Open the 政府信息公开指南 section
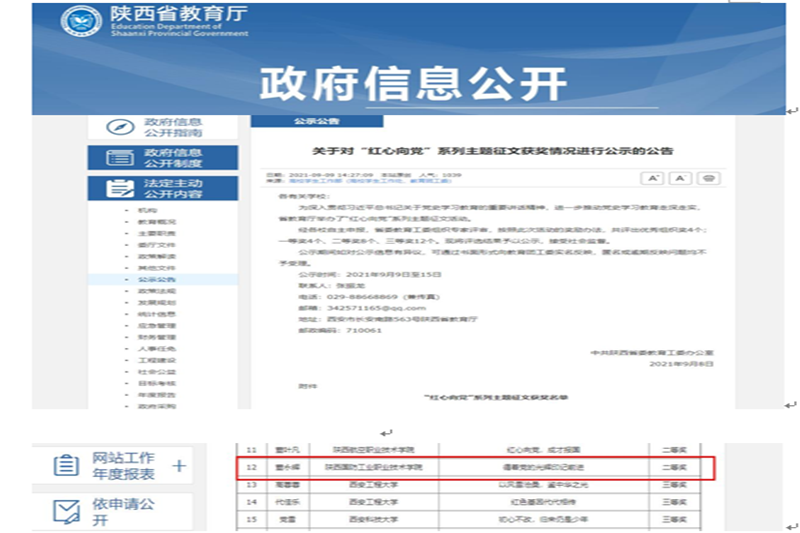 [x=174, y=127]
